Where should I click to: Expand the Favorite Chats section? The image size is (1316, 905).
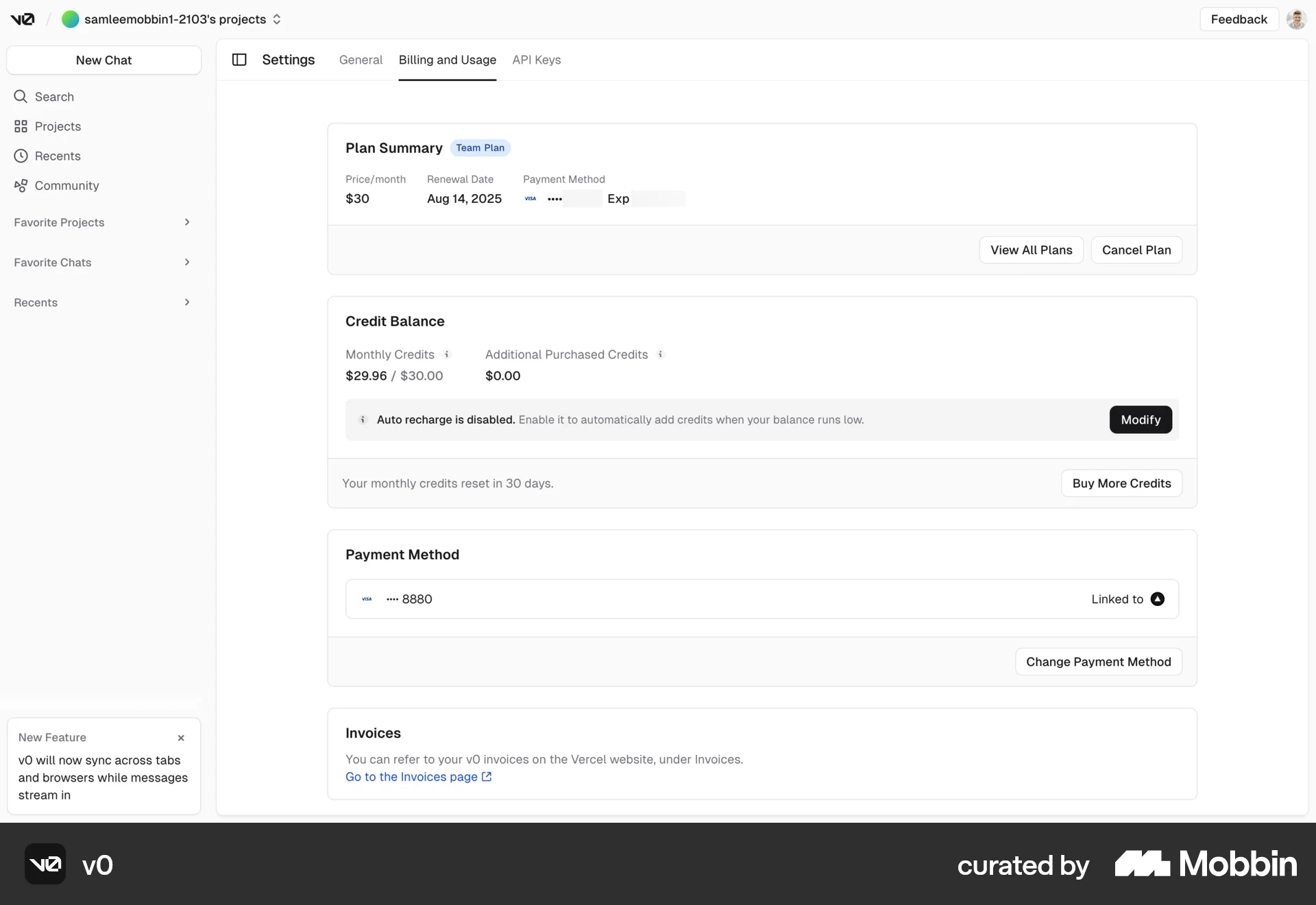tap(186, 262)
